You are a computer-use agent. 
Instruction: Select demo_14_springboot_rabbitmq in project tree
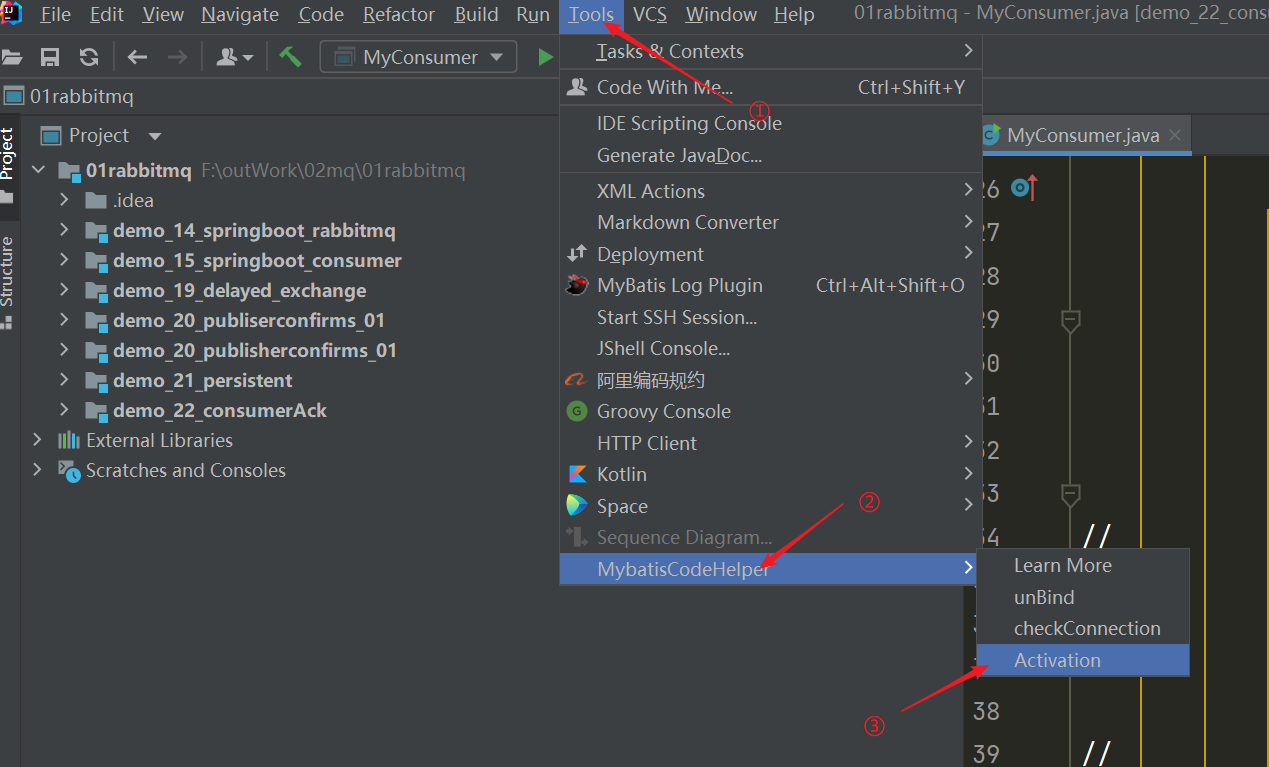(254, 230)
